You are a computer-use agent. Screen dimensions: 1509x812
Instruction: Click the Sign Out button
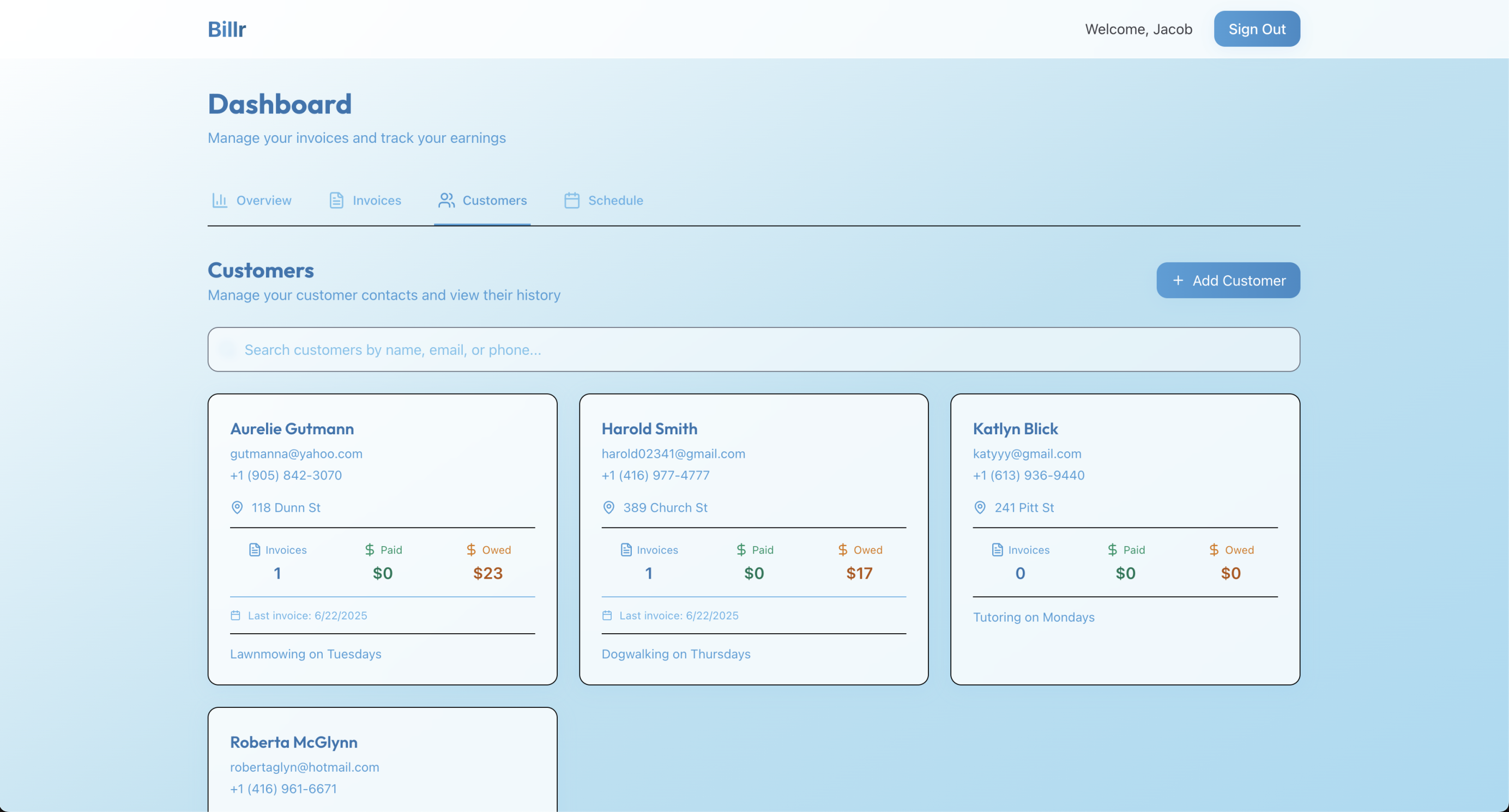coord(1257,29)
